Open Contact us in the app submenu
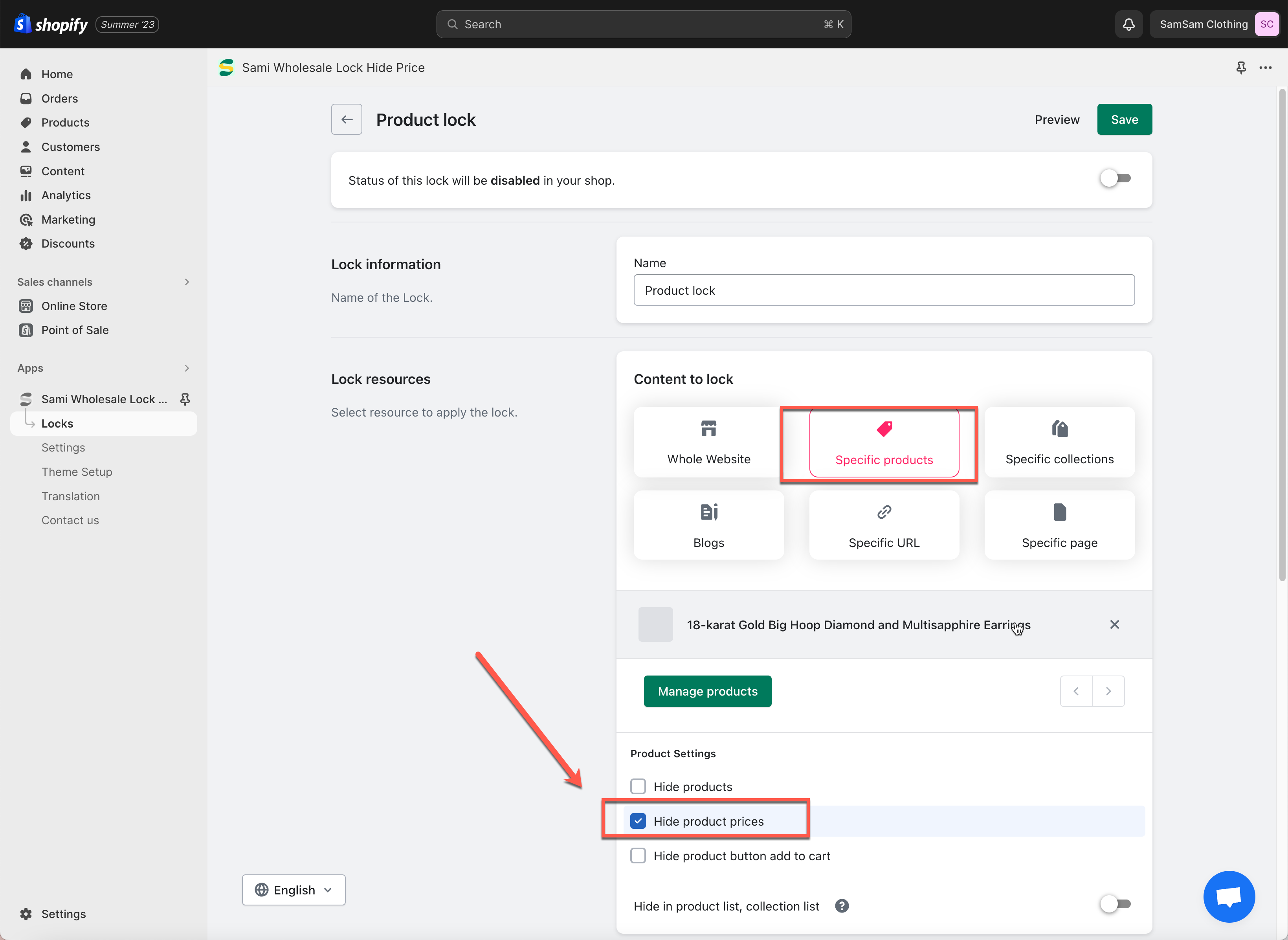Screen dimensions: 1288x940 click(70, 521)
